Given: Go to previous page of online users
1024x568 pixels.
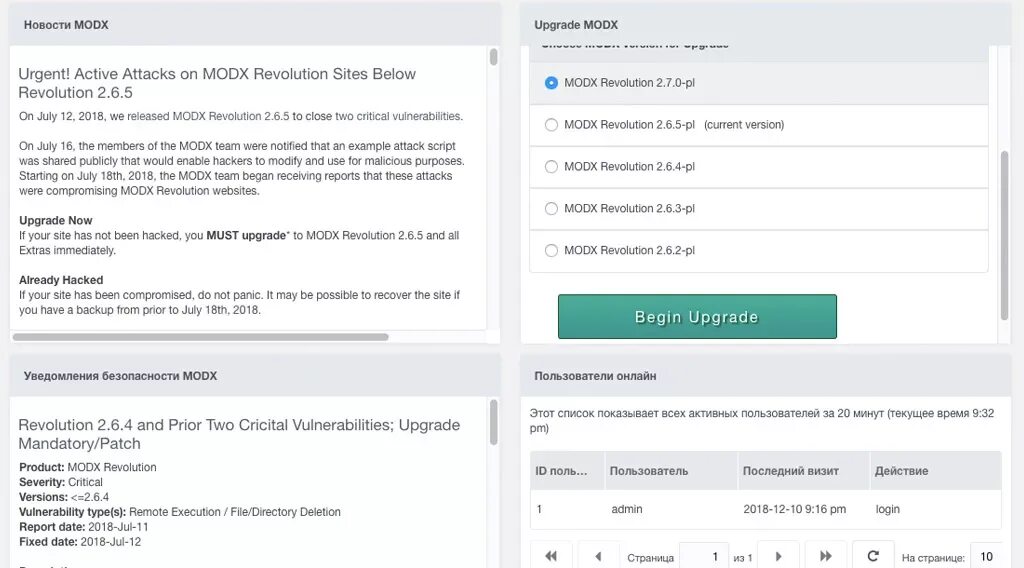Looking at the screenshot, I should [x=598, y=556].
